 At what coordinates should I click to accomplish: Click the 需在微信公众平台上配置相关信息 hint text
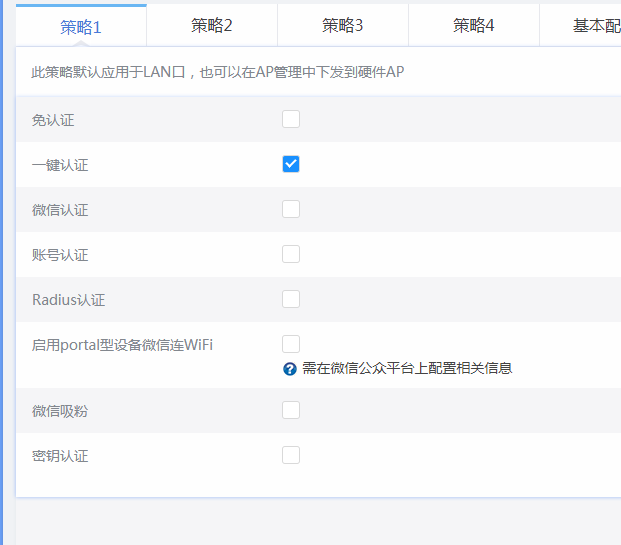tap(407, 368)
